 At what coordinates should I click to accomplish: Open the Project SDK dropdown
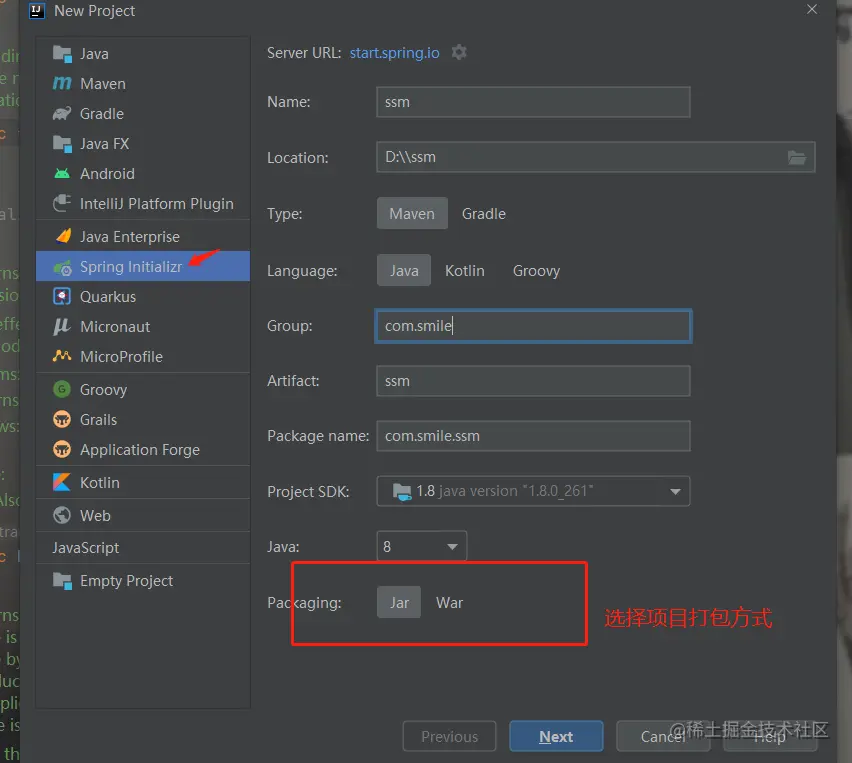pyautogui.click(x=533, y=491)
